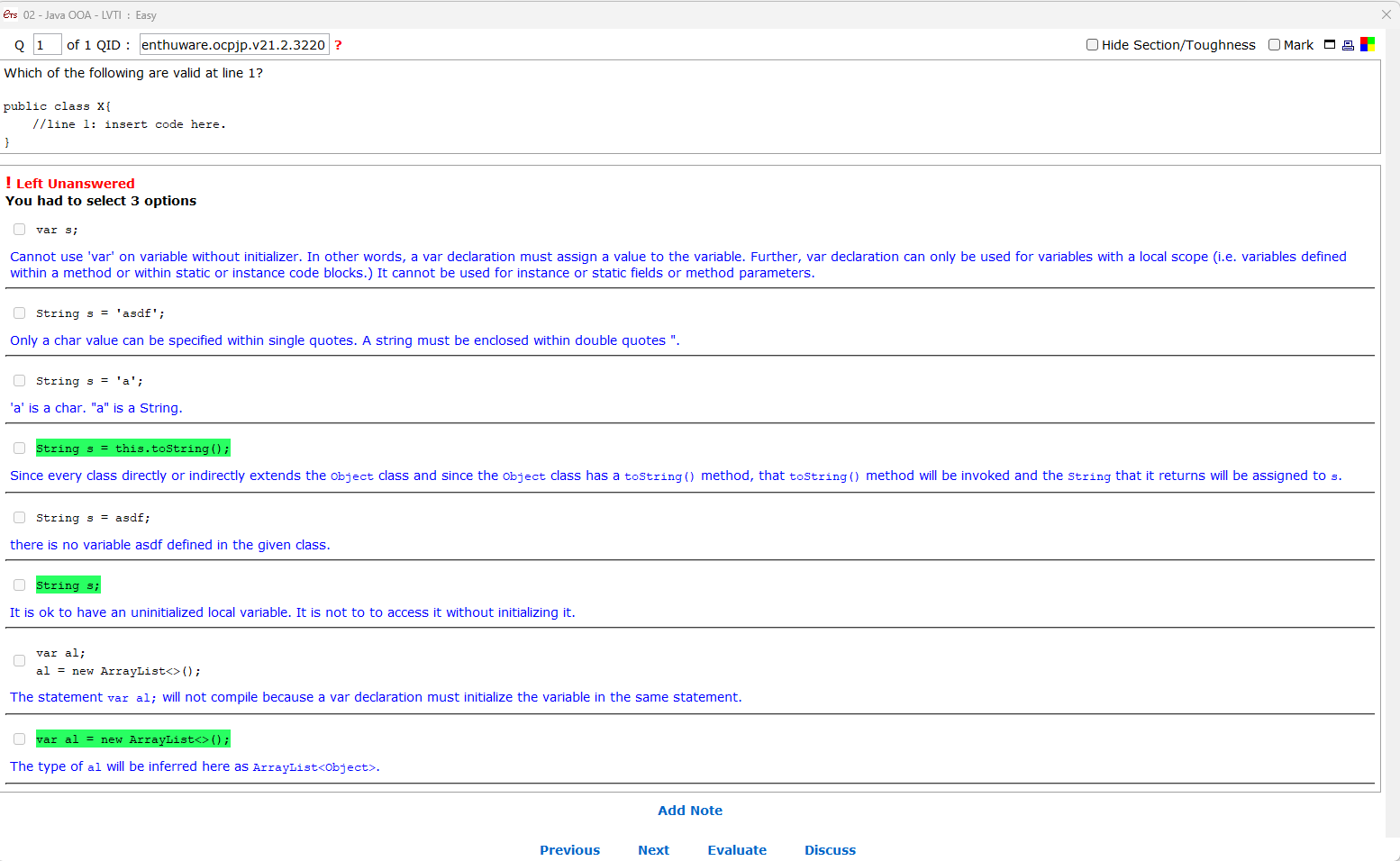
Task: Select the this.toString() option checkbox
Action: point(19,448)
